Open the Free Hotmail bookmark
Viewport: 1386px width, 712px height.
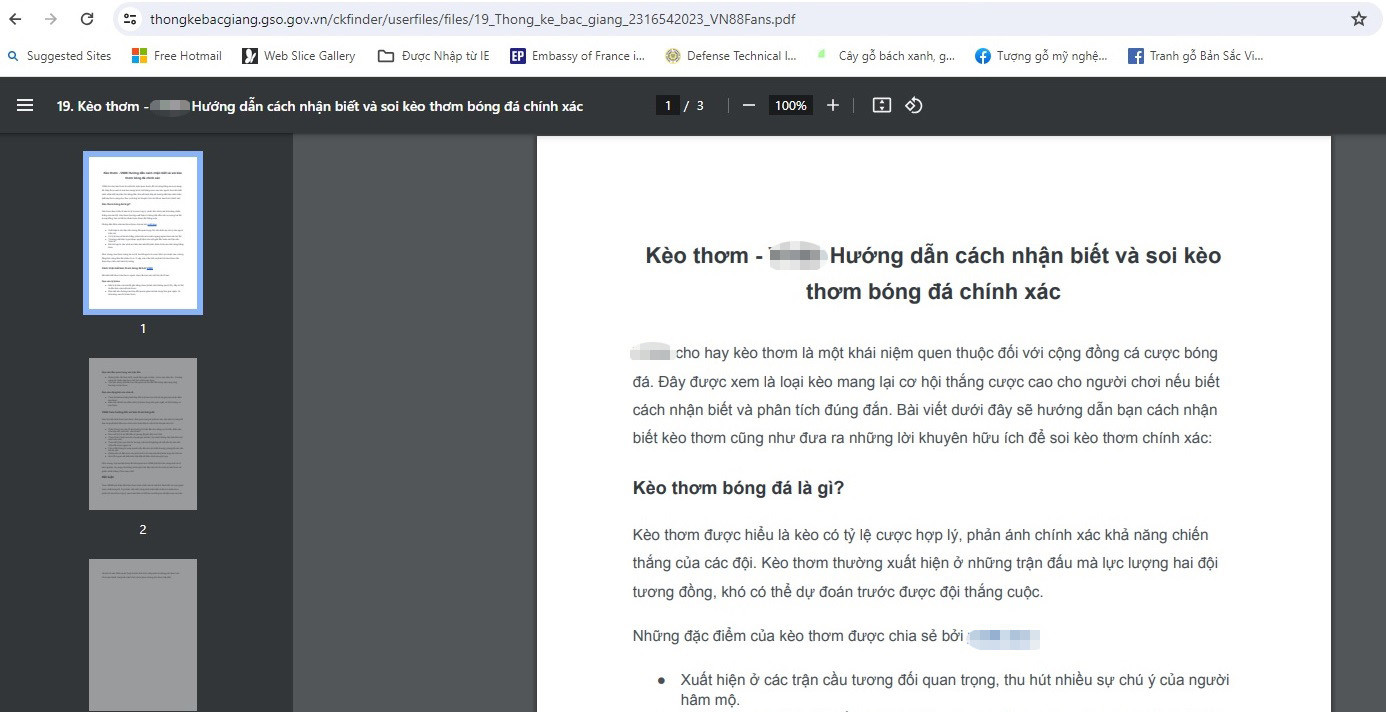[x=175, y=56]
